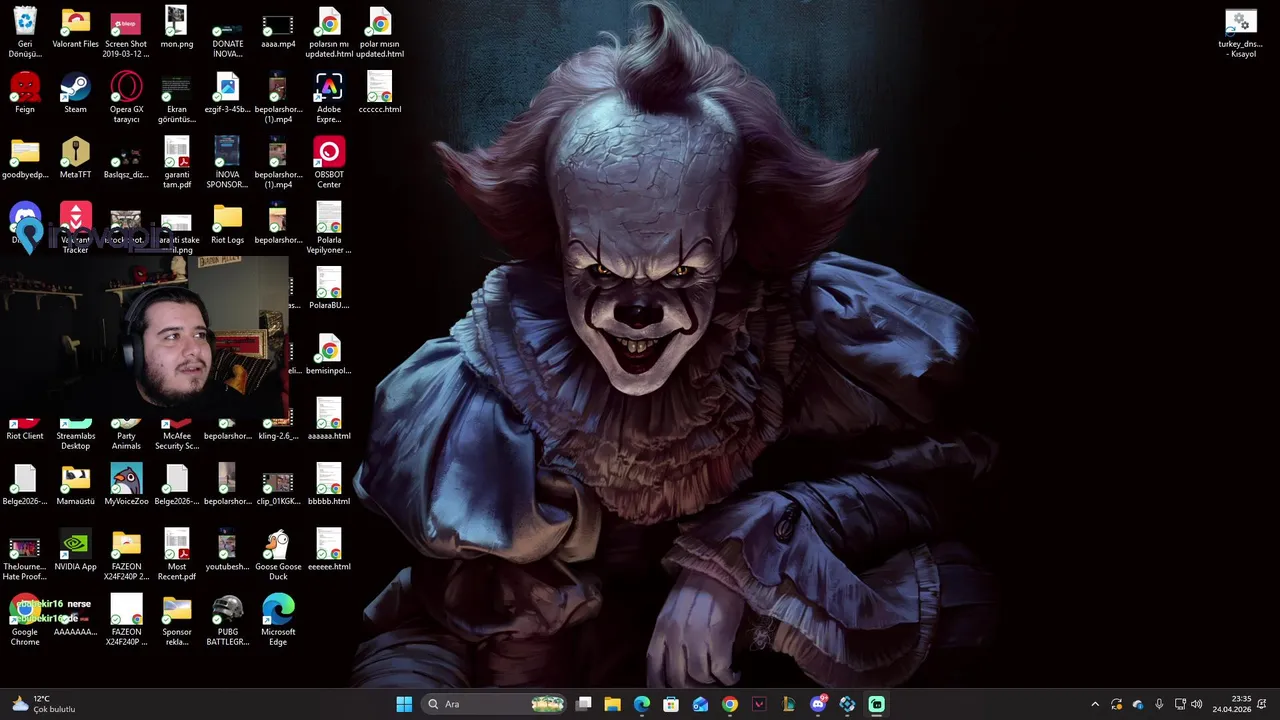Open Task View from the taskbar
Viewport: 1280px width, 720px height.
(x=584, y=704)
